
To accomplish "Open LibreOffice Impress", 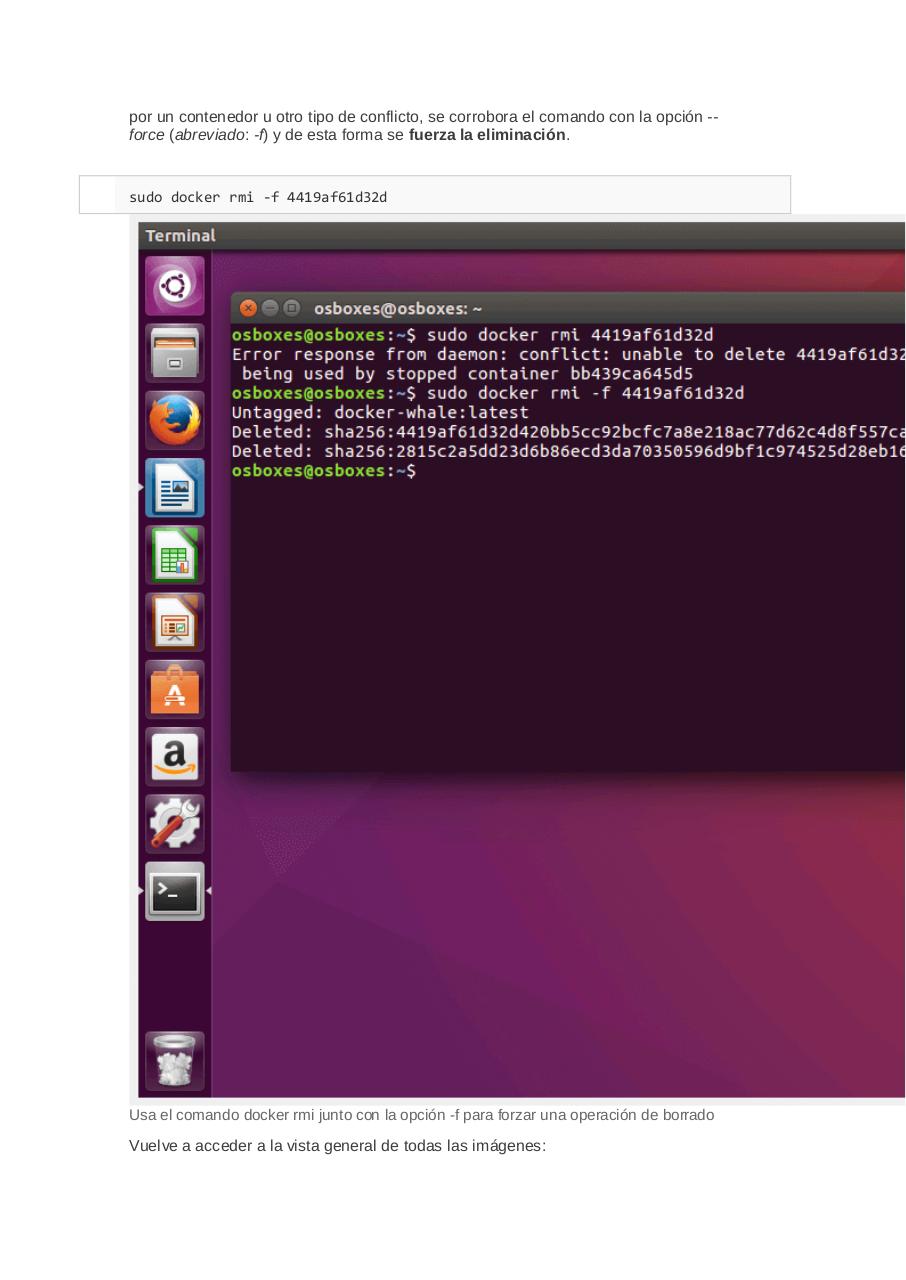I will (x=174, y=621).
